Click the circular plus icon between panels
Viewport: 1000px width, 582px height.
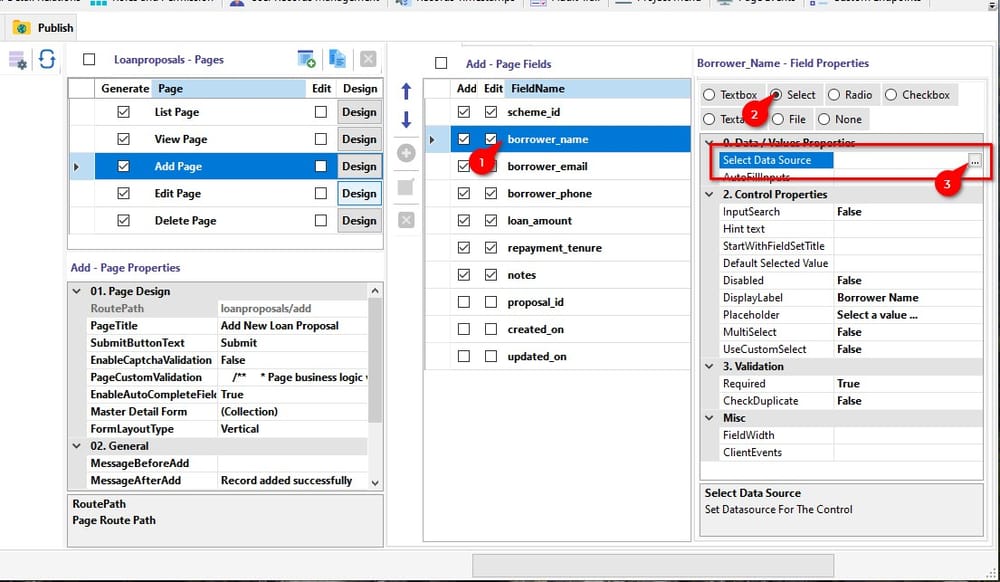coord(406,154)
